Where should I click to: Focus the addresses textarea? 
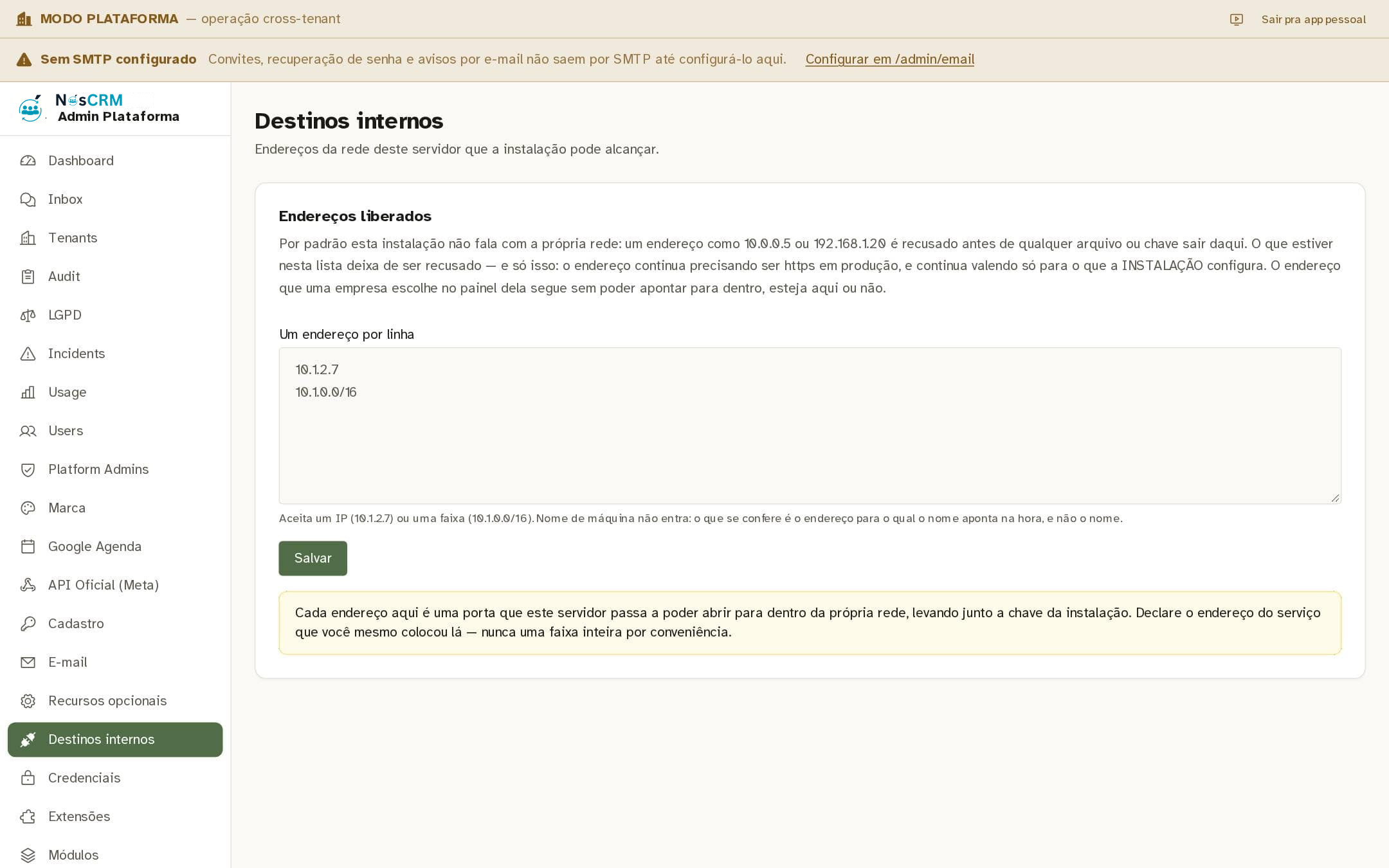pyautogui.click(x=810, y=426)
